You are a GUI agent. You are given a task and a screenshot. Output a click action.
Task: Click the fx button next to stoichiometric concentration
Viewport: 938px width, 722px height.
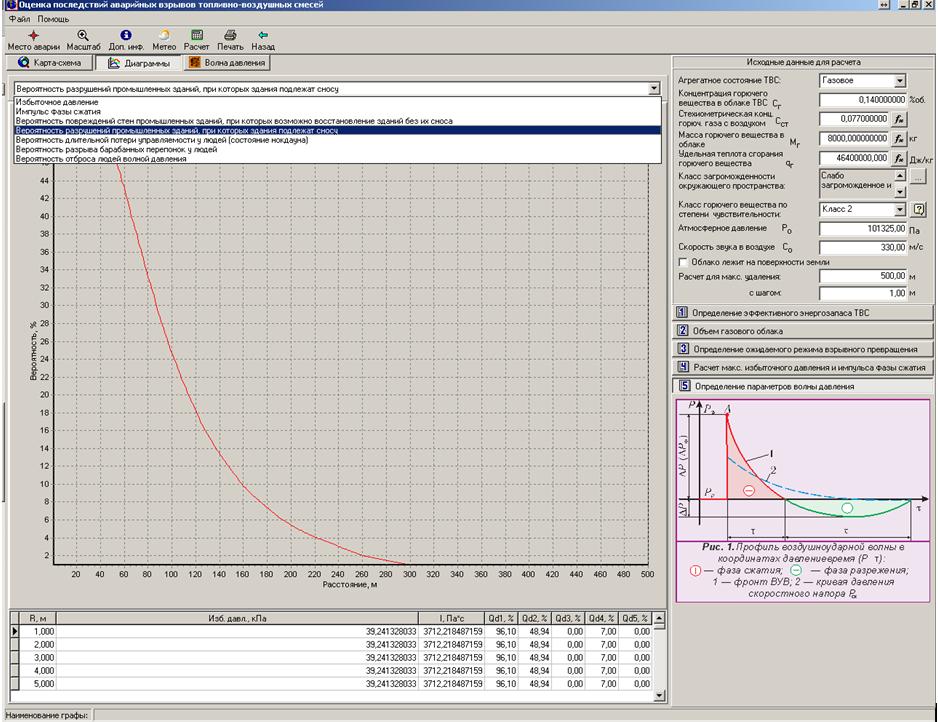(x=898, y=119)
